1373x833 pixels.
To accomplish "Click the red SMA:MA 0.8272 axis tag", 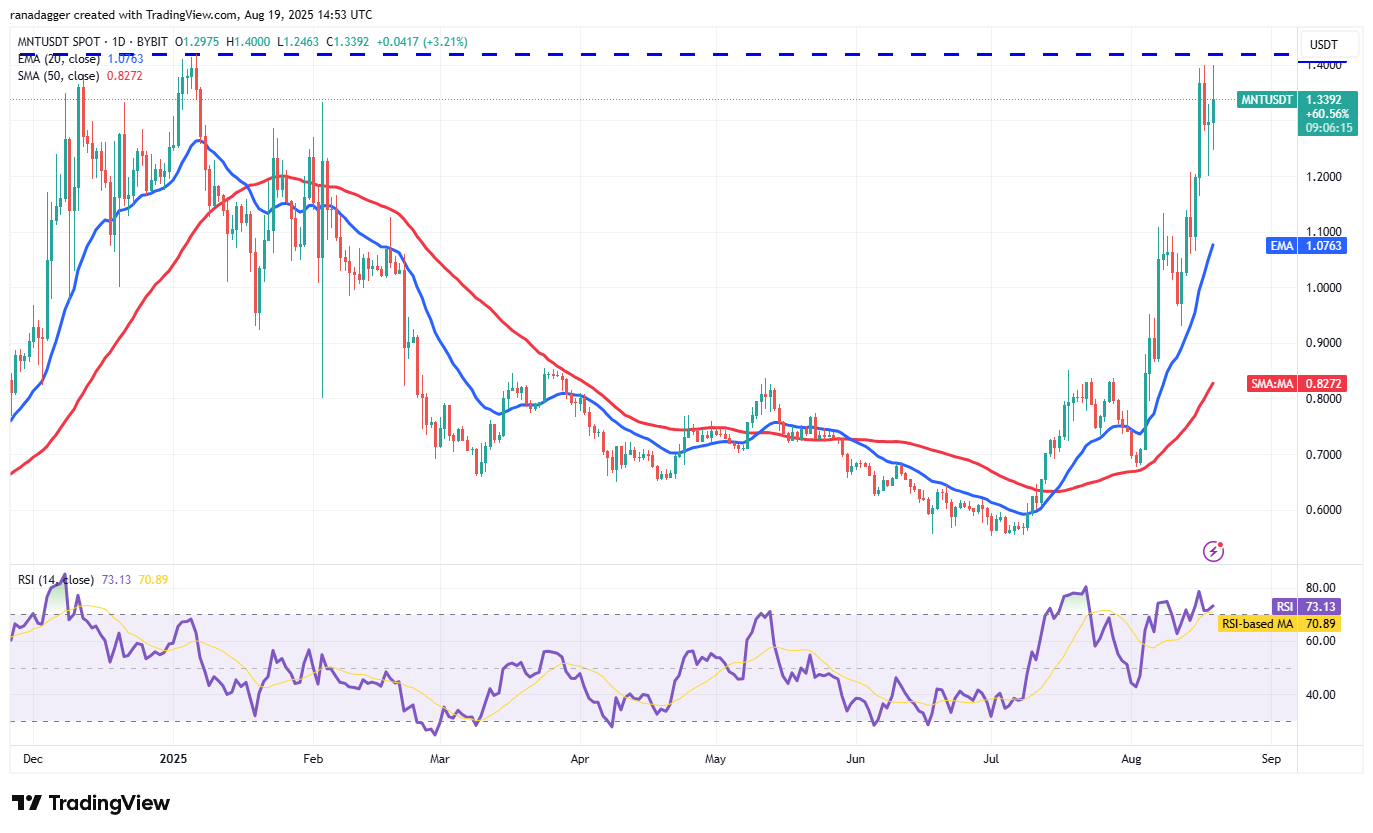I will (x=1297, y=383).
